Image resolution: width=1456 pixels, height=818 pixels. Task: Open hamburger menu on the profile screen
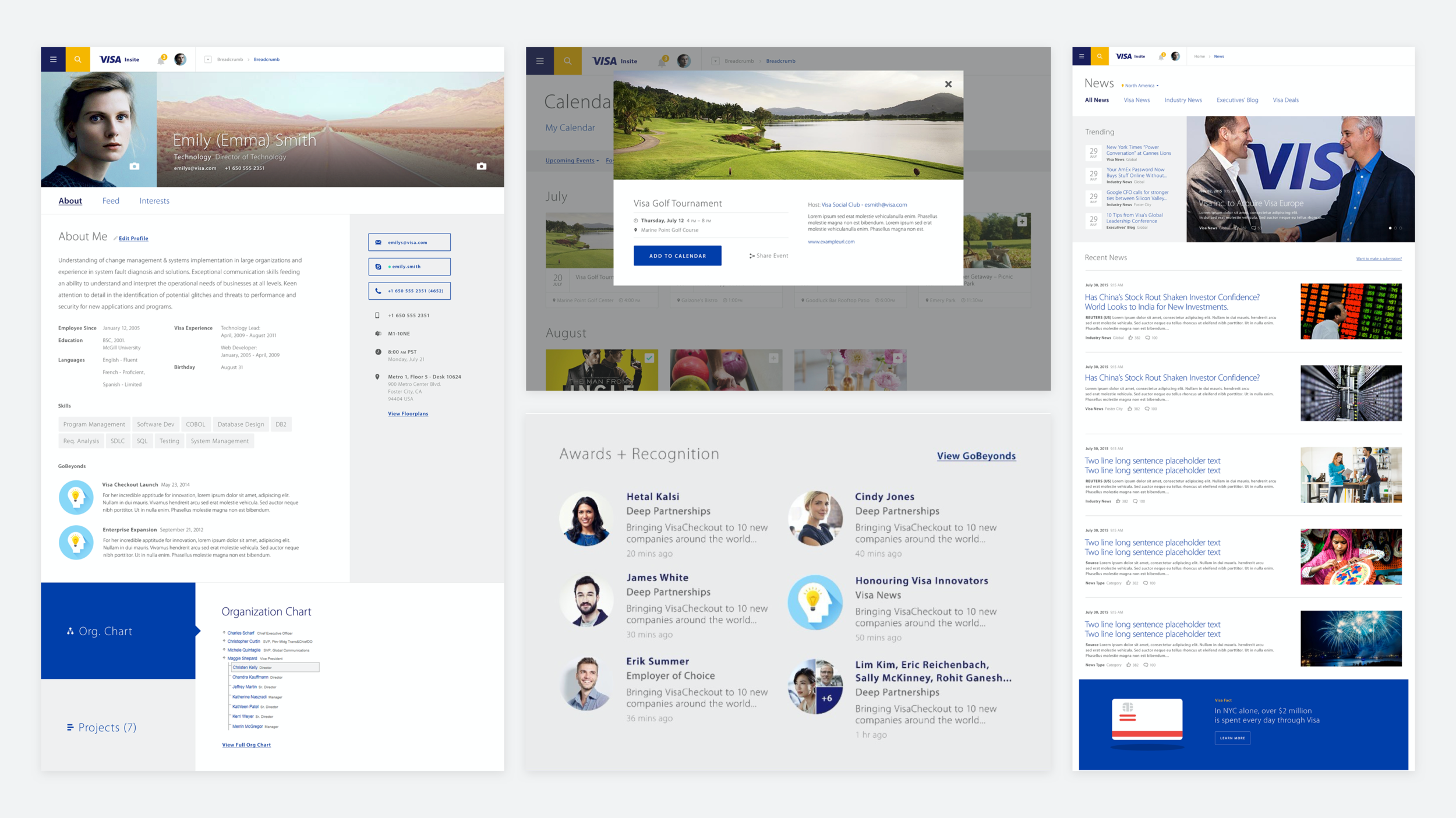point(53,59)
